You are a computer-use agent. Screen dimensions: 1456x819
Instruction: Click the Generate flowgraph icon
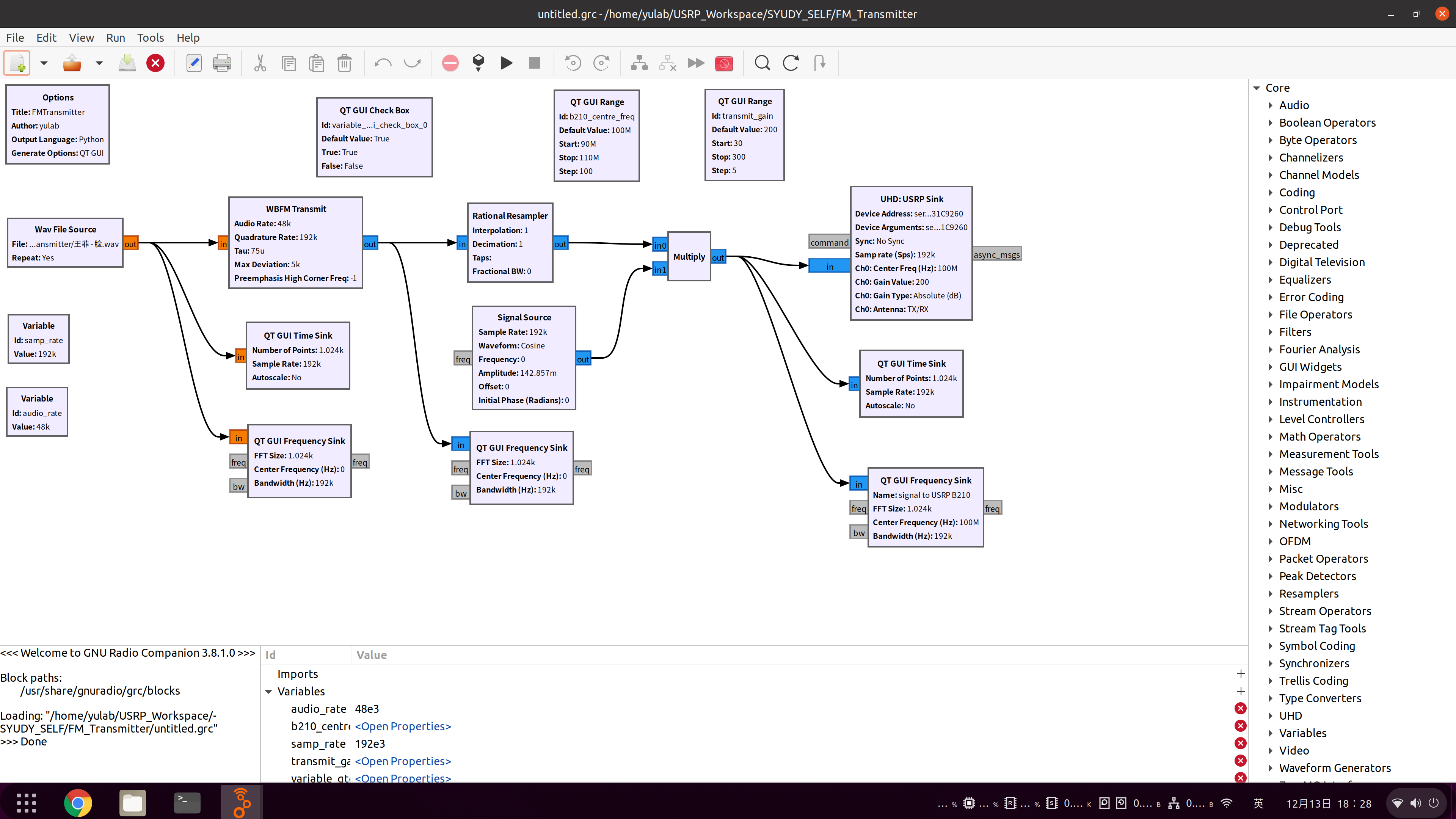click(478, 63)
